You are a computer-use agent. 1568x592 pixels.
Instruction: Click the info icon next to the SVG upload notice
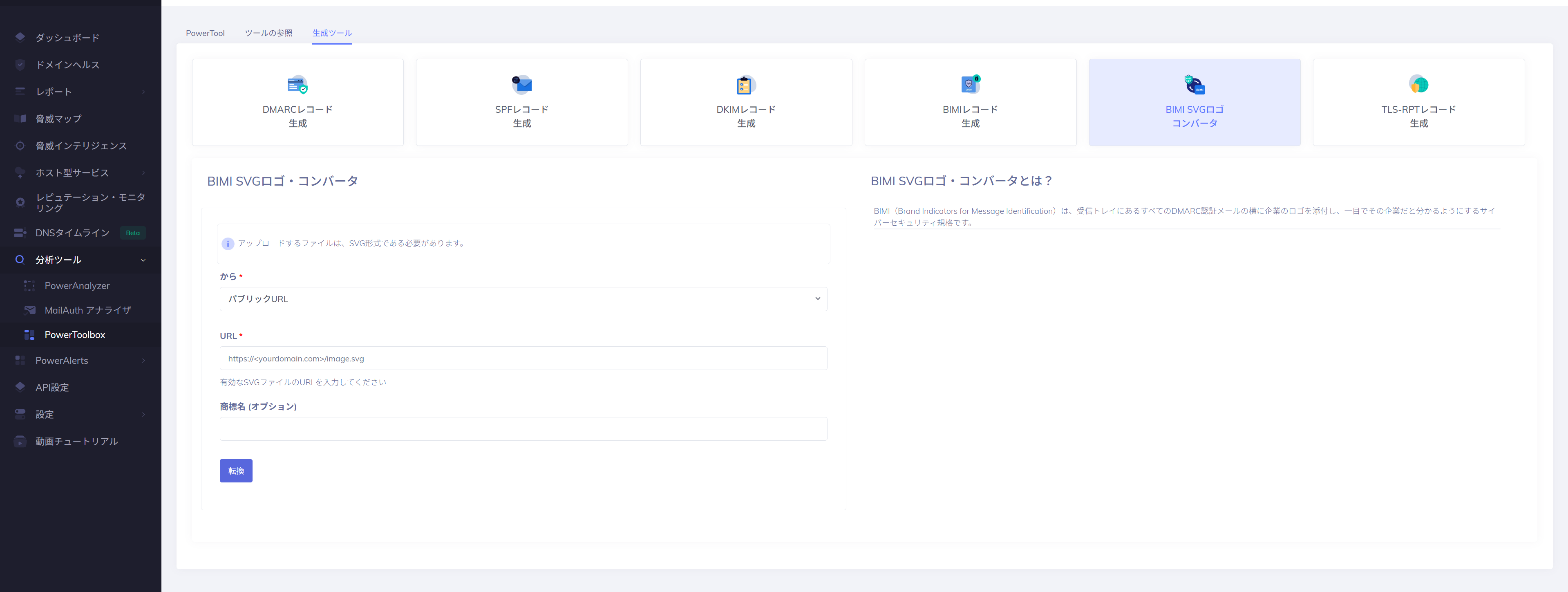coord(228,244)
